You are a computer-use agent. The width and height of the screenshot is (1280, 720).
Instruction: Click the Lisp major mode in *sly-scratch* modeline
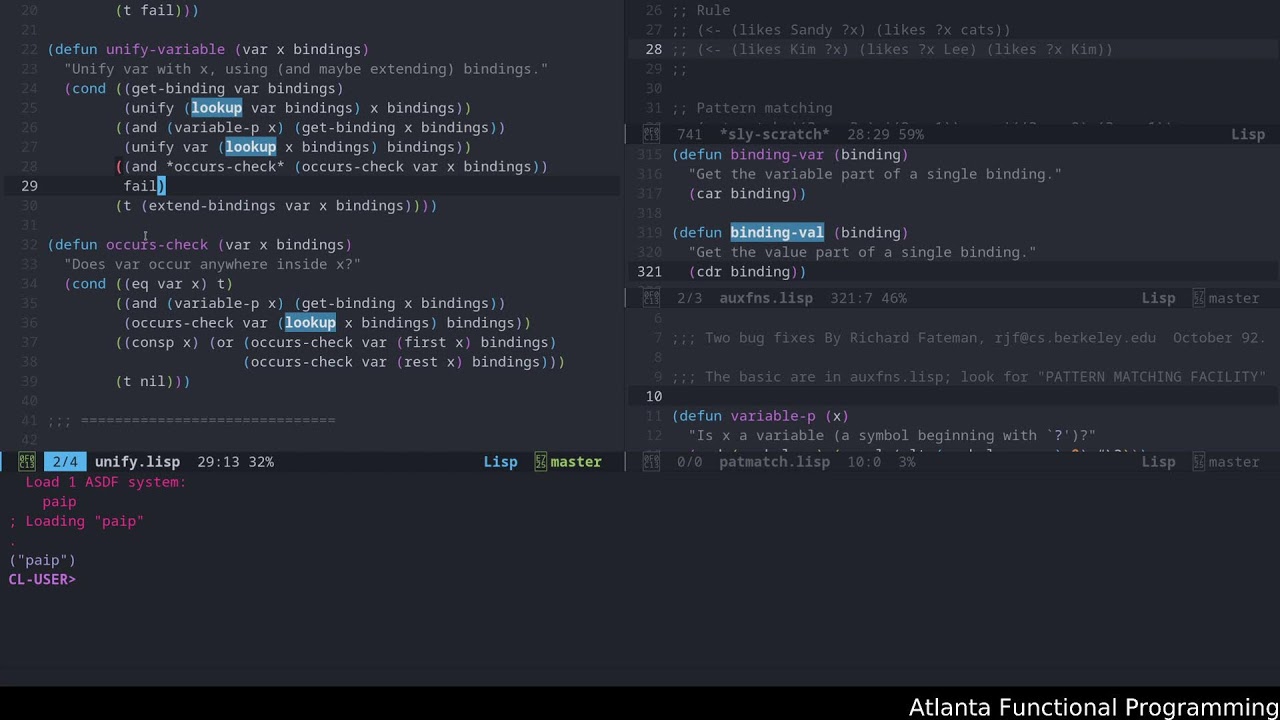1248,134
